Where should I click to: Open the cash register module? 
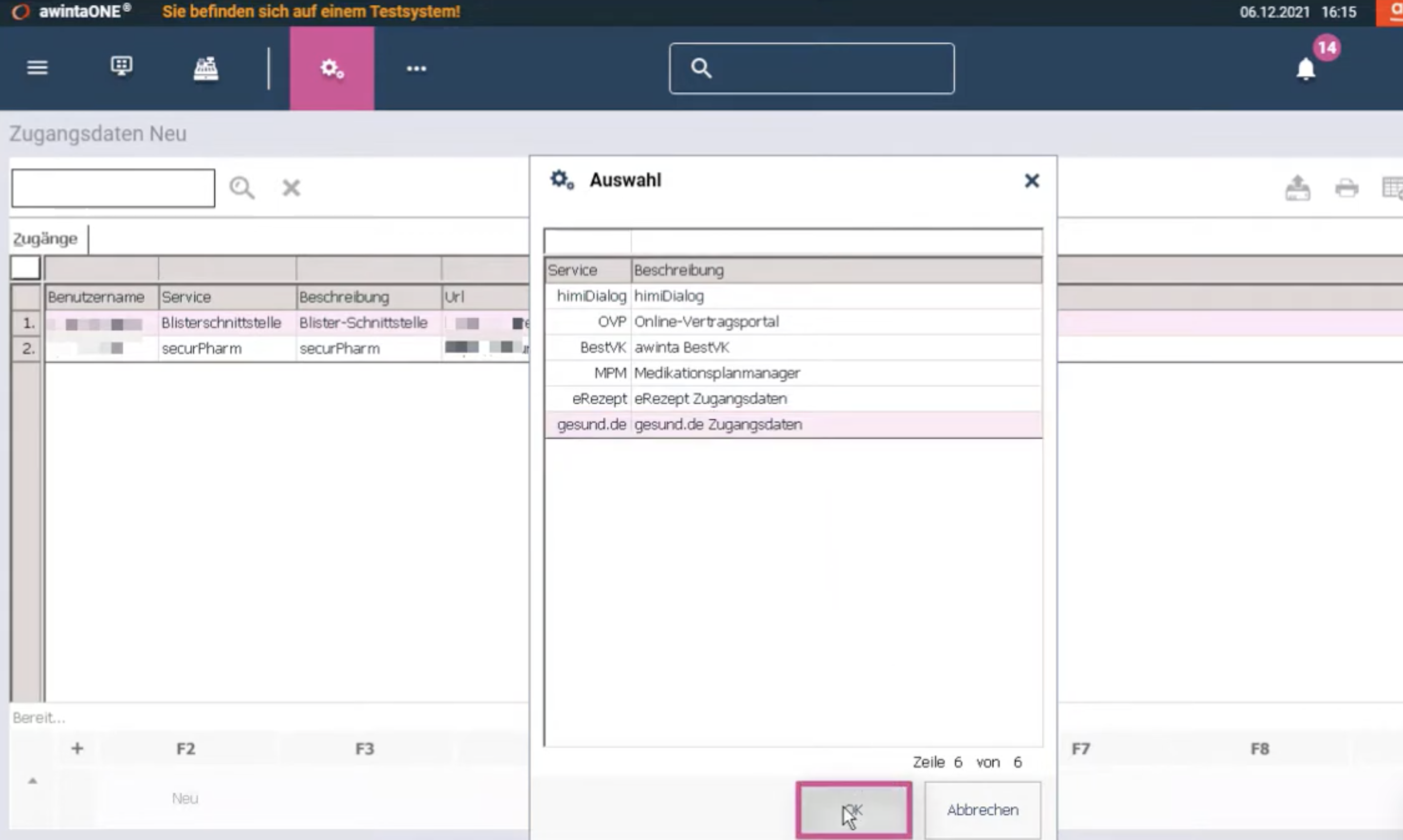click(205, 69)
